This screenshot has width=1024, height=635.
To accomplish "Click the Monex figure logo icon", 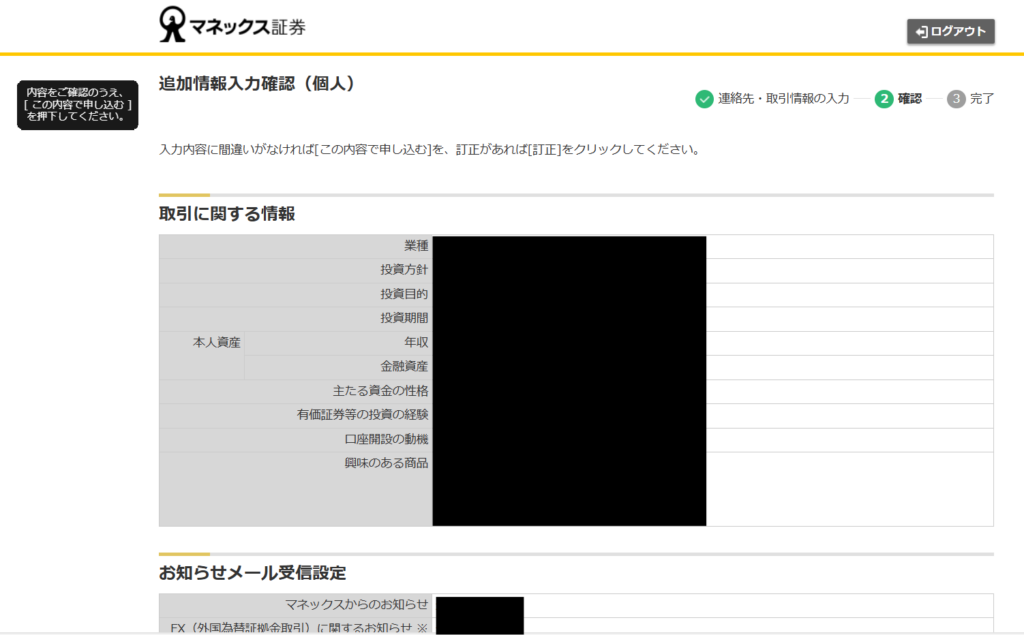I will pyautogui.click(x=173, y=25).
